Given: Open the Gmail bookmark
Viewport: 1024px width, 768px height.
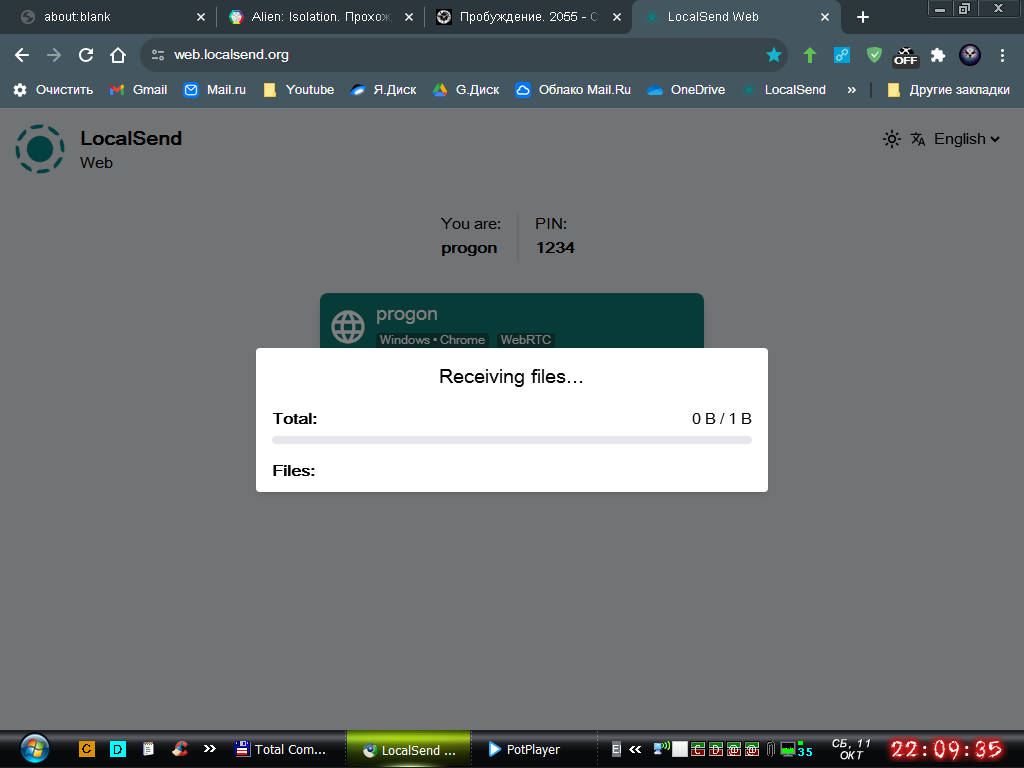Looking at the screenshot, I should point(138,90).
